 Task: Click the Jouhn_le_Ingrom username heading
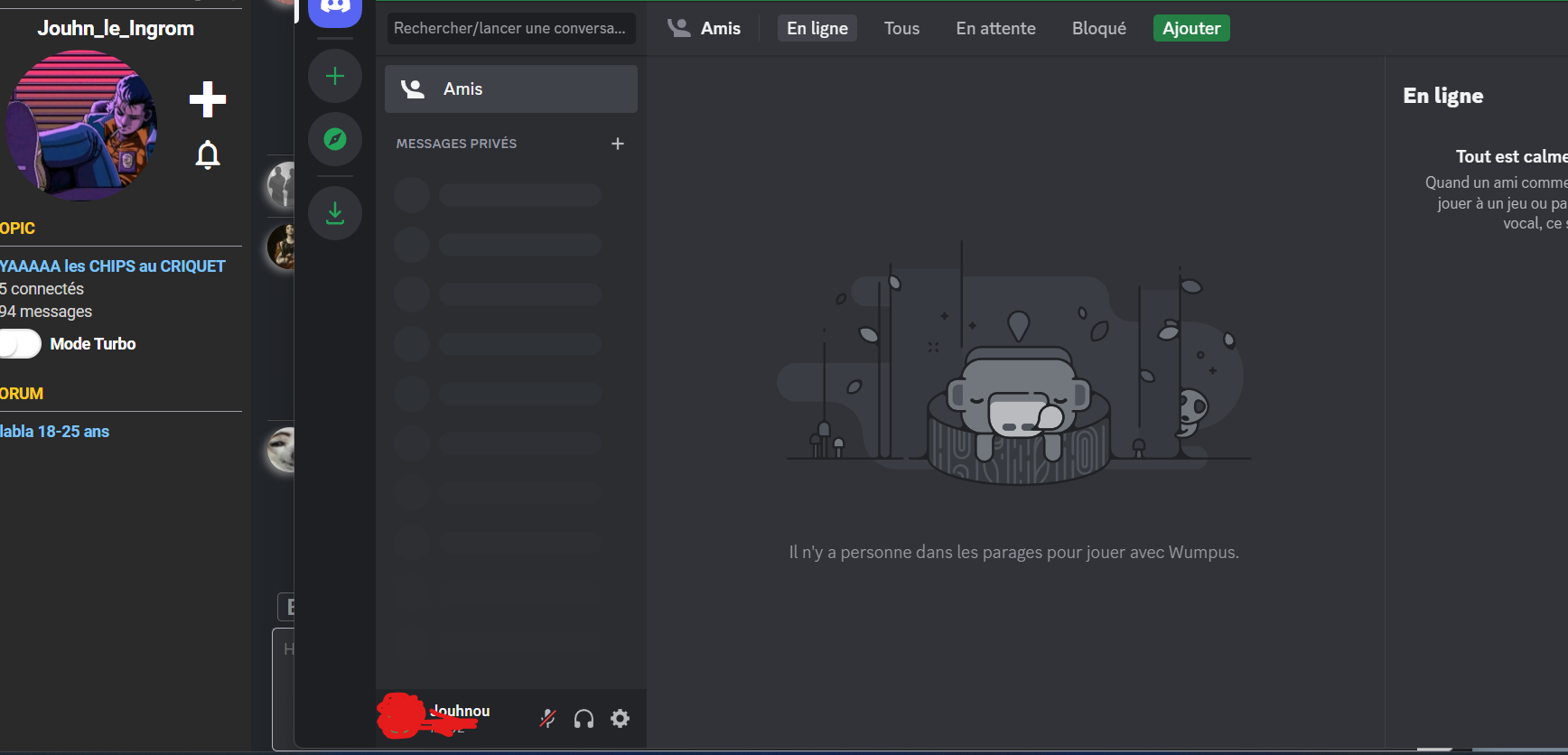click(x=116, y=28)
